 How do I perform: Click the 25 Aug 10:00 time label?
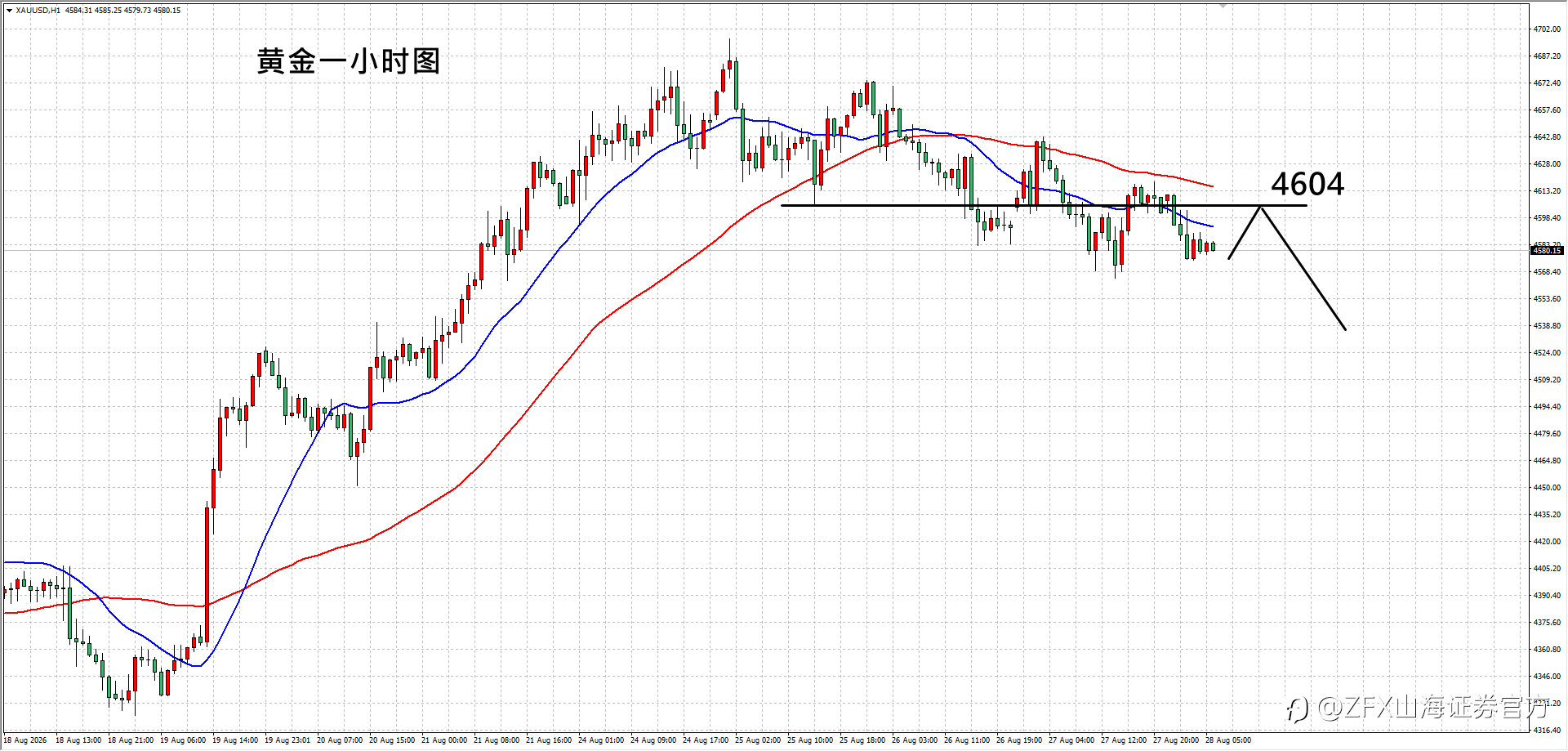(x=810, y=740)
